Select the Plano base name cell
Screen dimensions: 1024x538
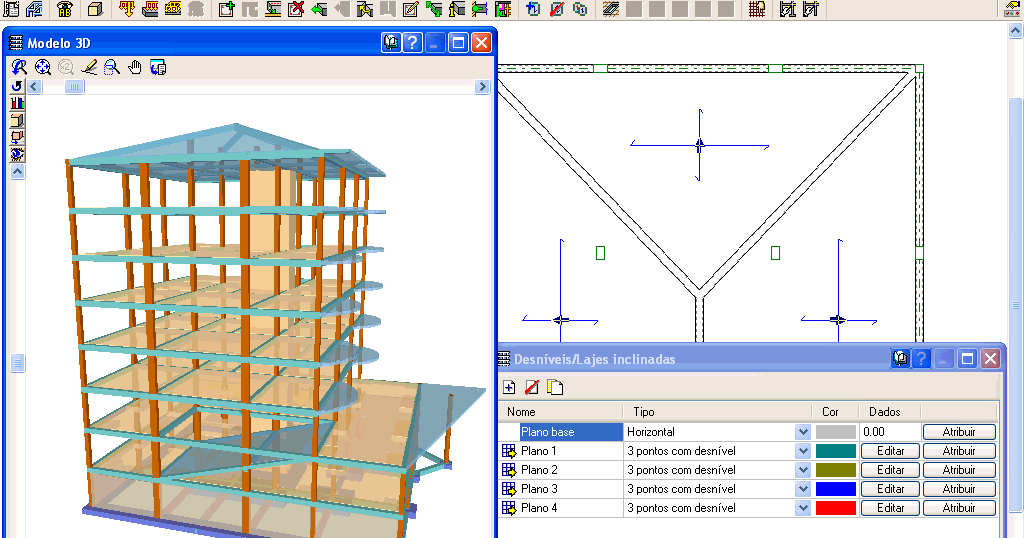(571, 432)
